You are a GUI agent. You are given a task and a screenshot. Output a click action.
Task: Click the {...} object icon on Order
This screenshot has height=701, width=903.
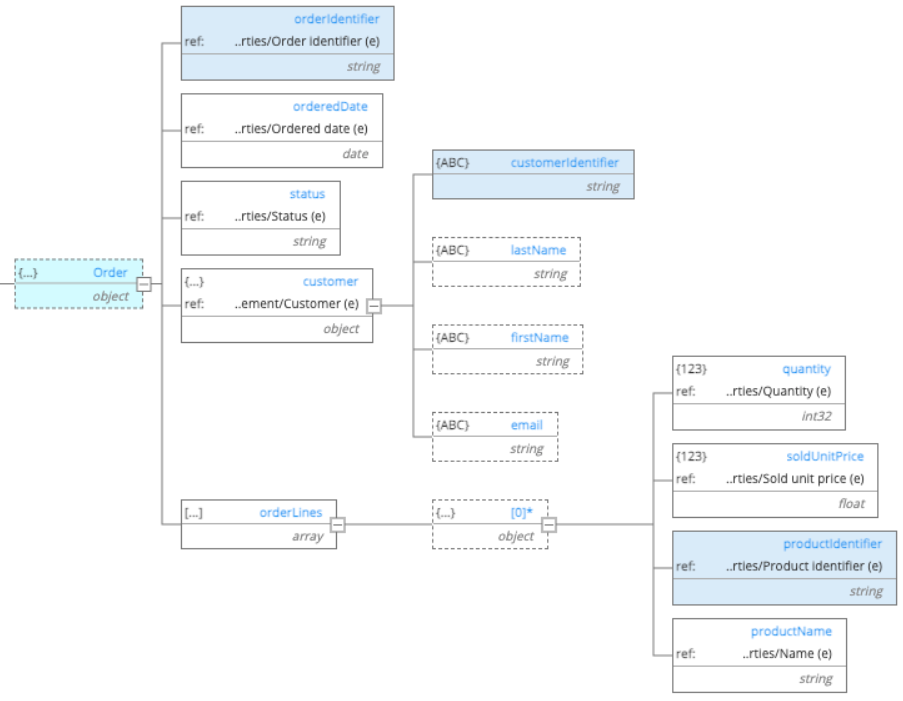[26, 272]
